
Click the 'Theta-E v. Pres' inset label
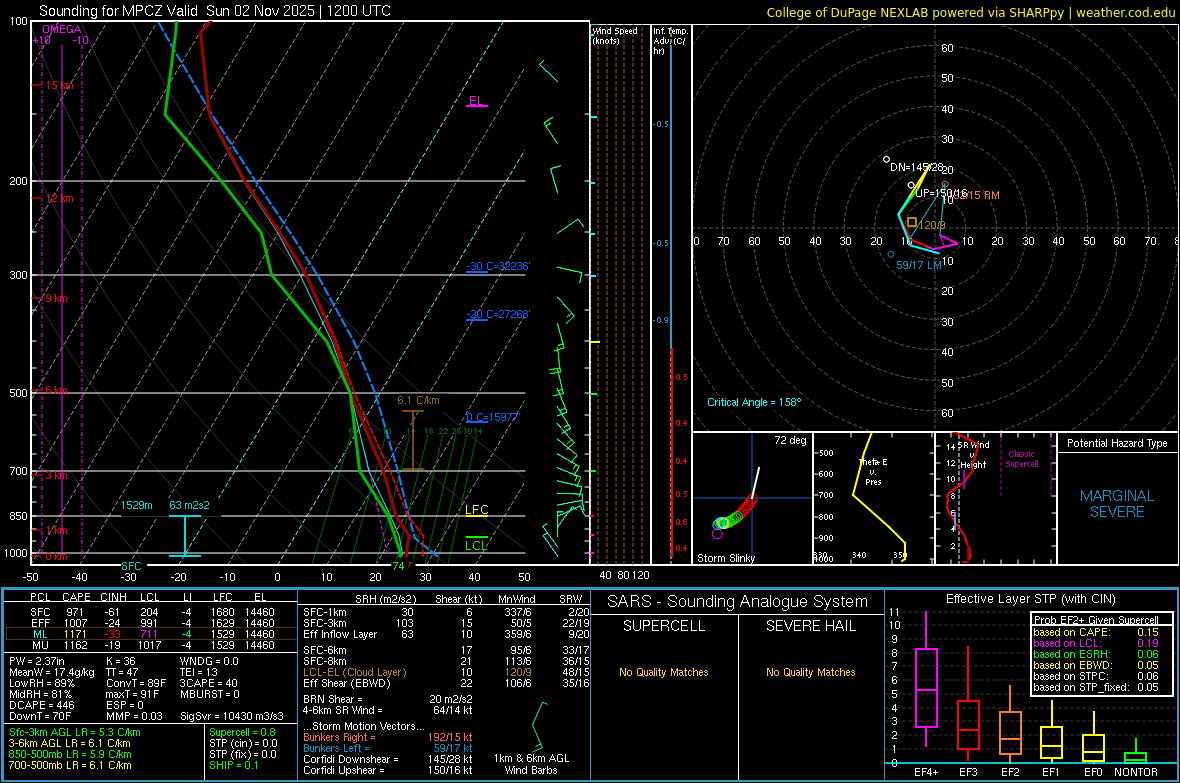point(873,471)
